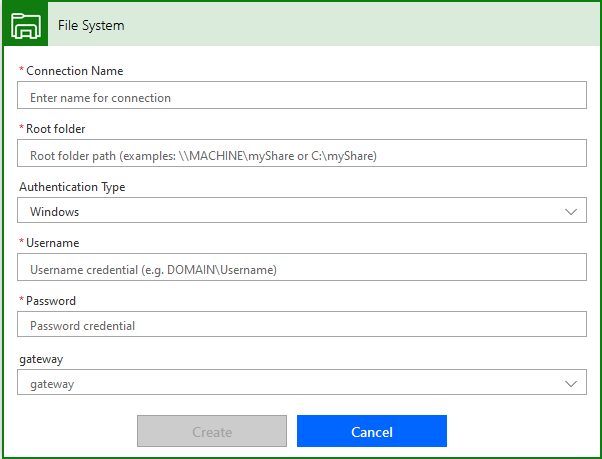Open the Authentication Type dropdown showing Windows

301,211
